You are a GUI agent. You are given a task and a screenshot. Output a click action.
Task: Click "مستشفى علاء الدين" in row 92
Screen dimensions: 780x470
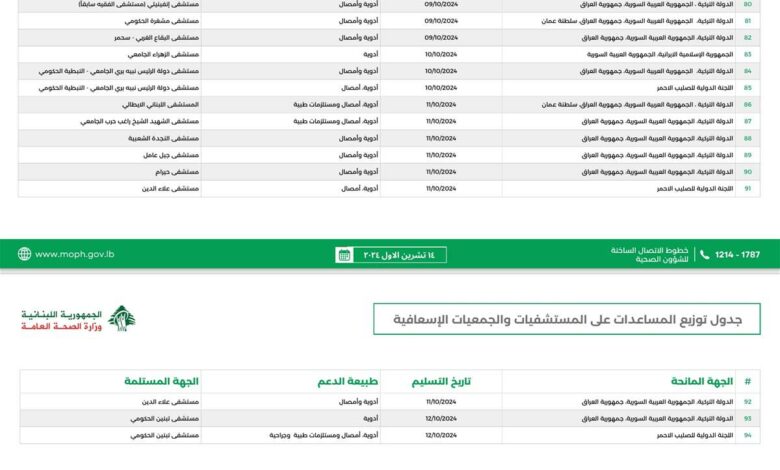(x=170, y=402)
